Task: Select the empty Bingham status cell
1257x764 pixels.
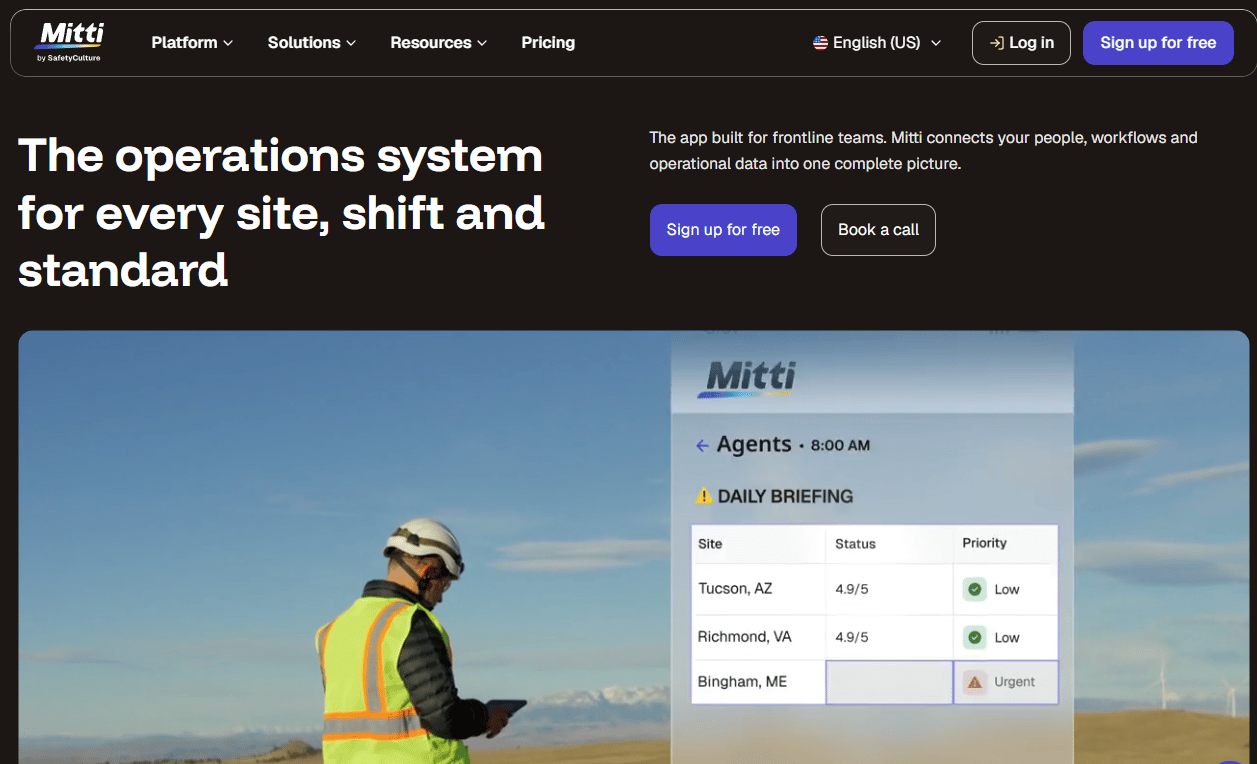Action: (889, 682)
